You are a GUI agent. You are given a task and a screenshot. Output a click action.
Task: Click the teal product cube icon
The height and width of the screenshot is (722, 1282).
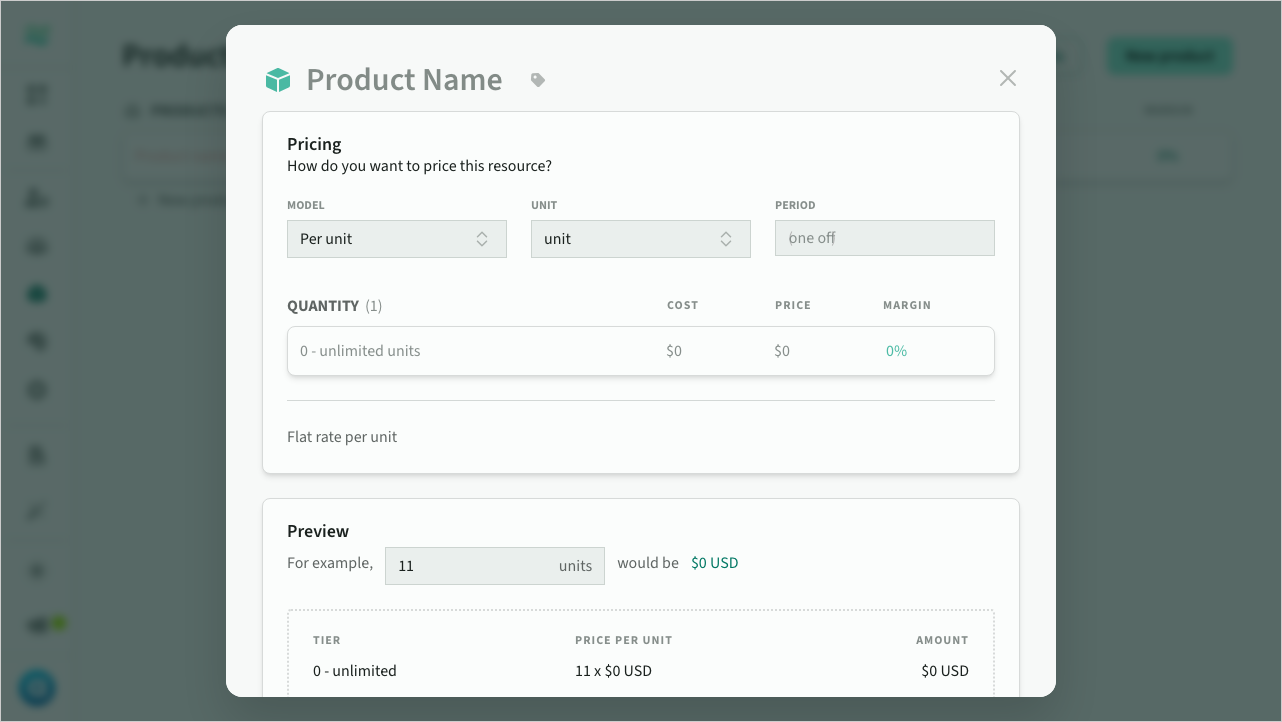pos(278,80)
